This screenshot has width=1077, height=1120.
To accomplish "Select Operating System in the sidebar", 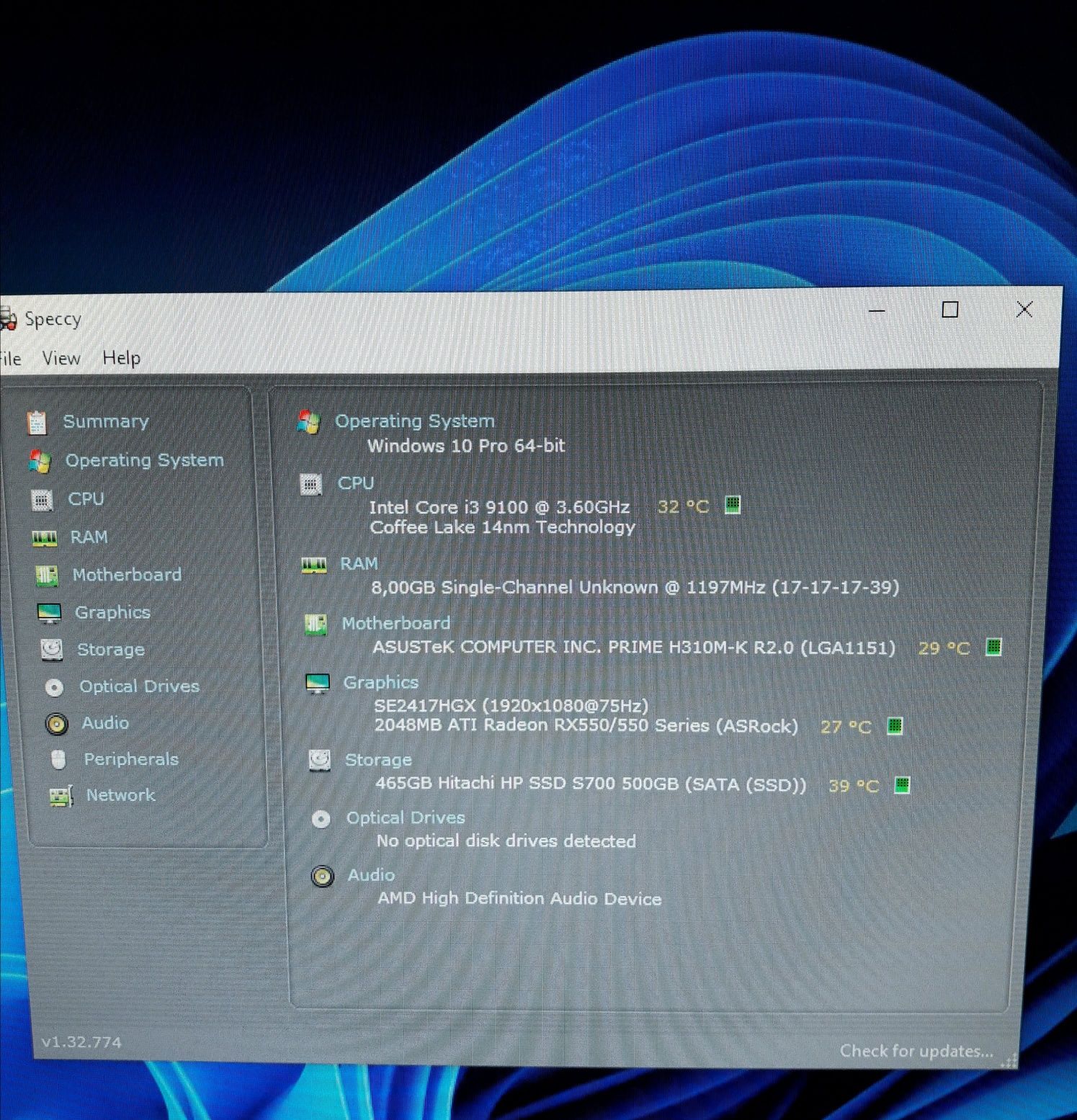I will 145,460.
